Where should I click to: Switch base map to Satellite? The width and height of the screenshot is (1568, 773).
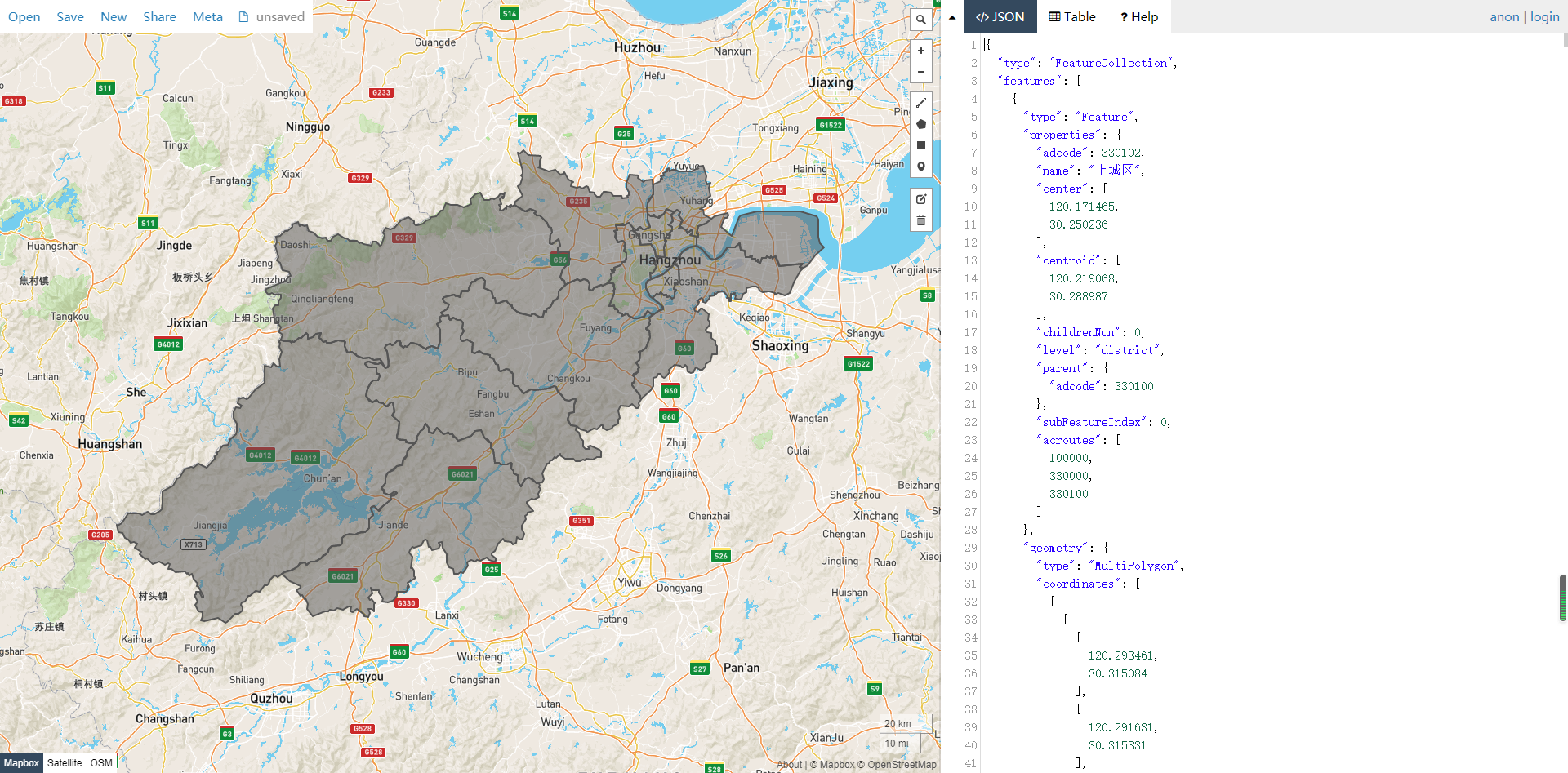[65, 762]
